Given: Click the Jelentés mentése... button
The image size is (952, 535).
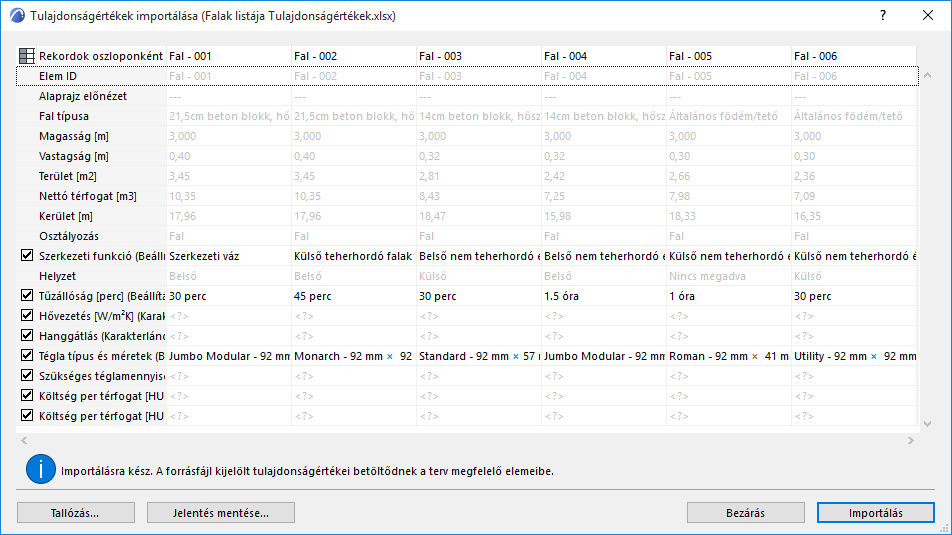Looking at the screenshot, I should (220, 513).
